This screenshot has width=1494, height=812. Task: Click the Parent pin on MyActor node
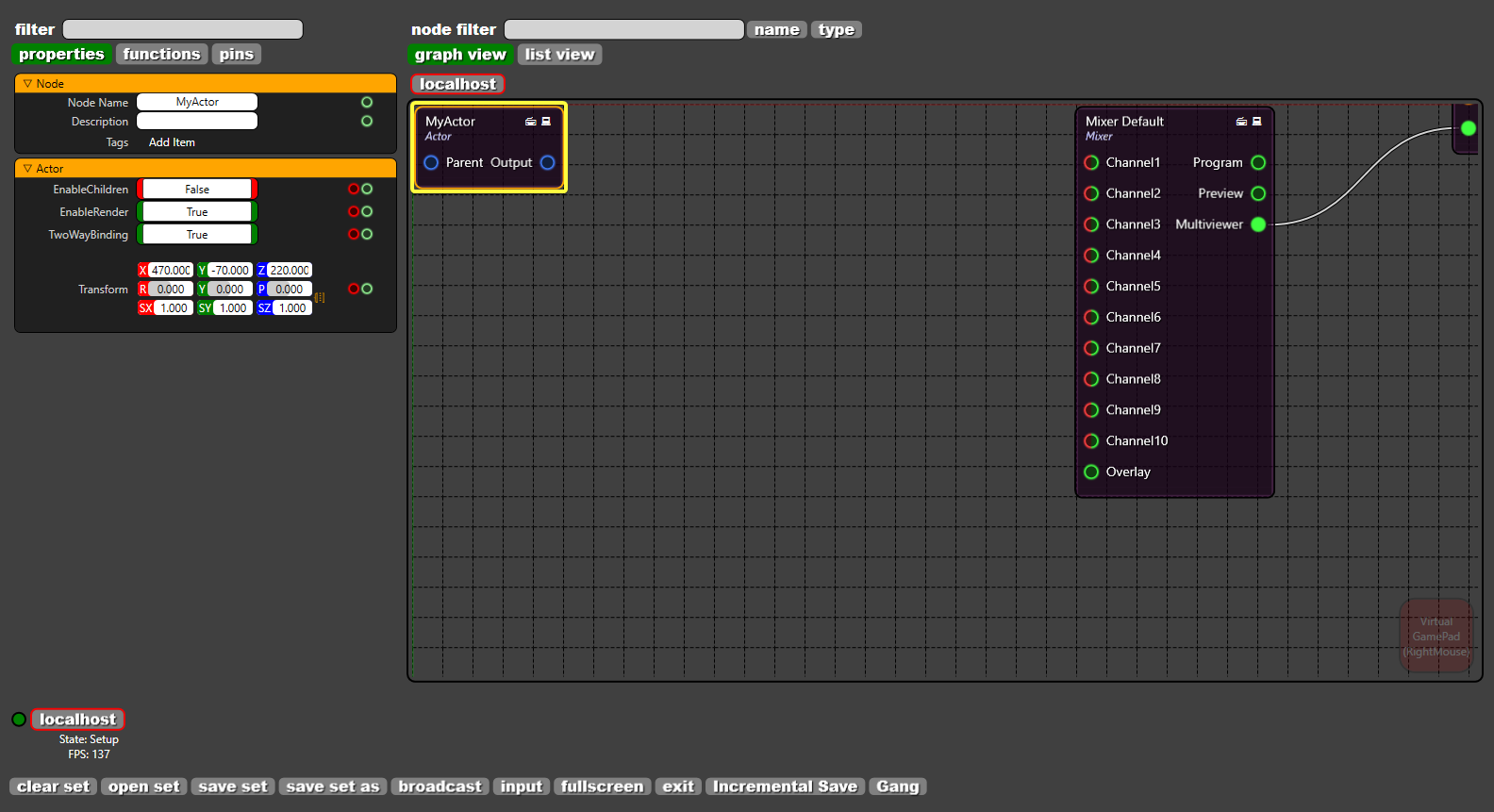click(x=431, y=162)
